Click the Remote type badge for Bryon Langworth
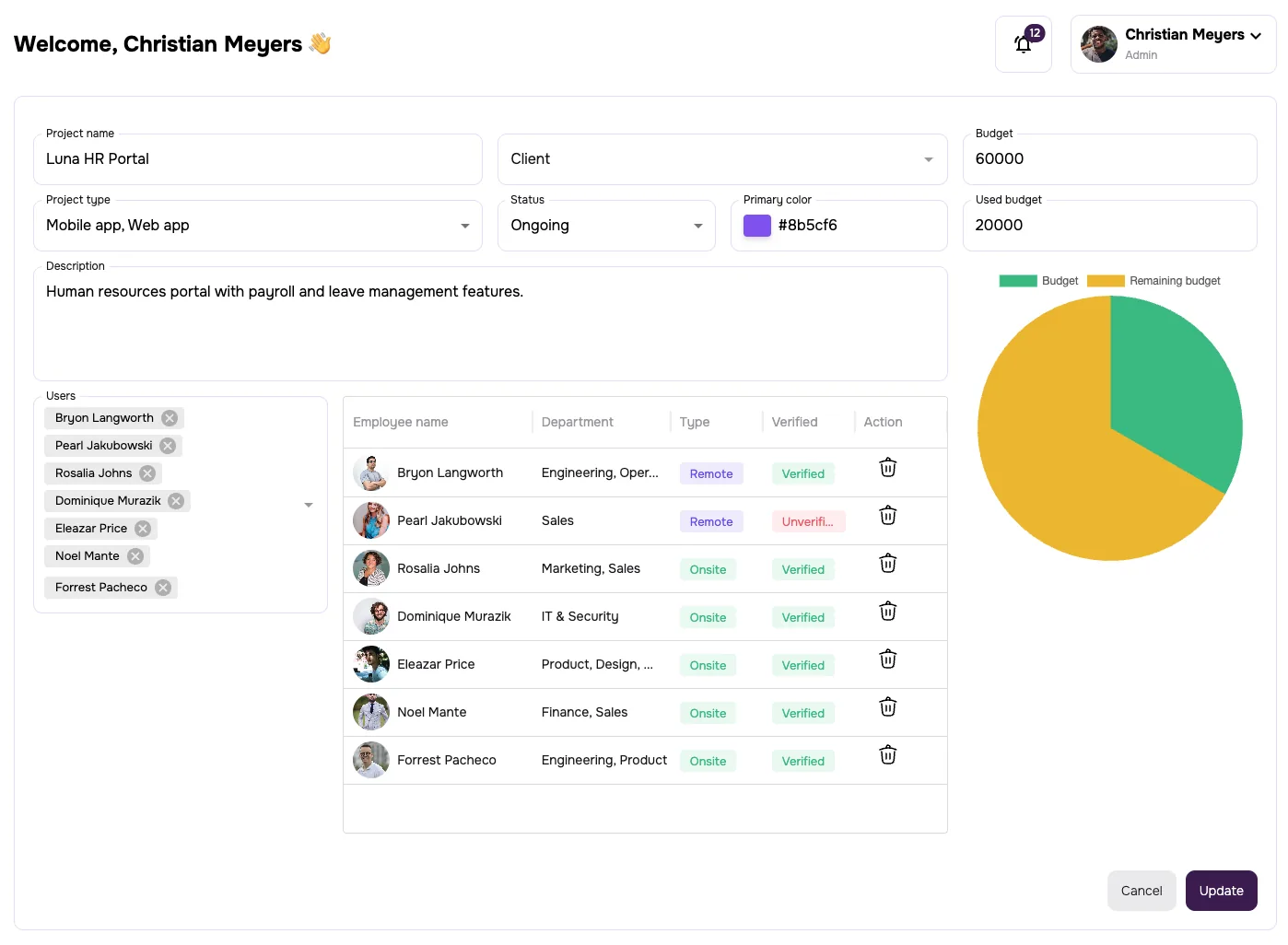The width and height of the screenshot is (1288, 945). click(710, 473)
